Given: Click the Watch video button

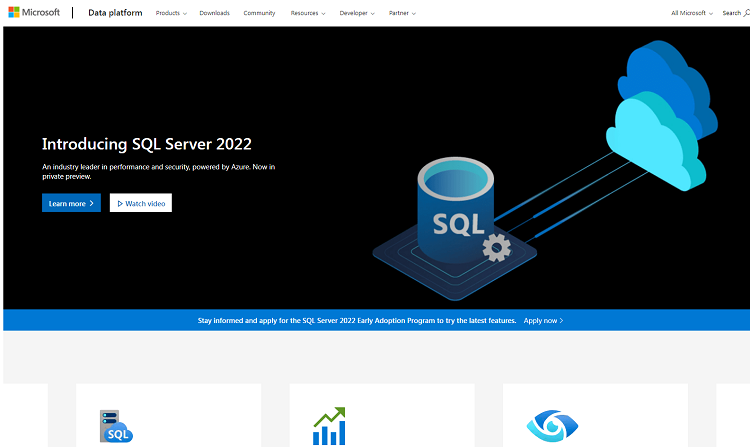Looking at the screenshot, I should click(141, 203).
